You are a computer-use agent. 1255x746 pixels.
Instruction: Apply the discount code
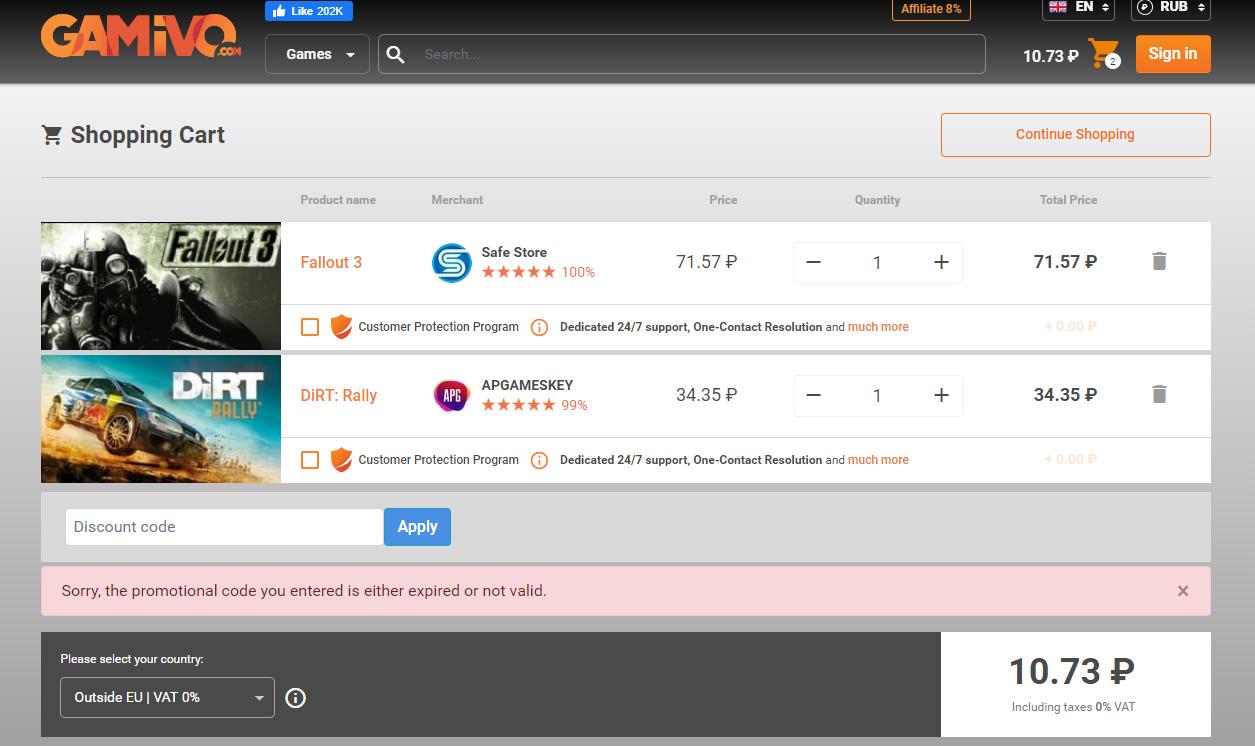tap(417, 527)
